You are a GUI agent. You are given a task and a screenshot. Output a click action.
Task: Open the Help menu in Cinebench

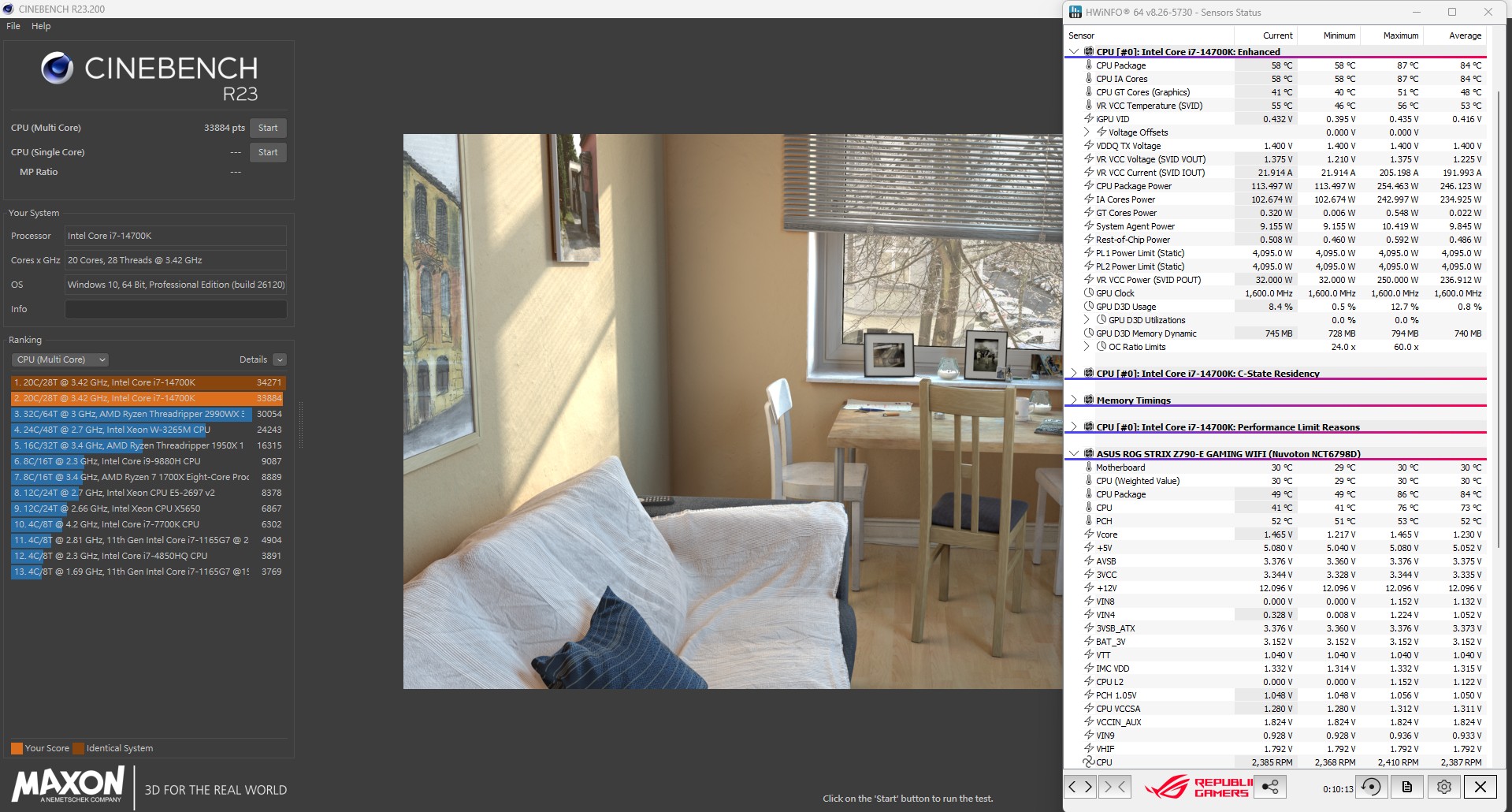(41, 26)
